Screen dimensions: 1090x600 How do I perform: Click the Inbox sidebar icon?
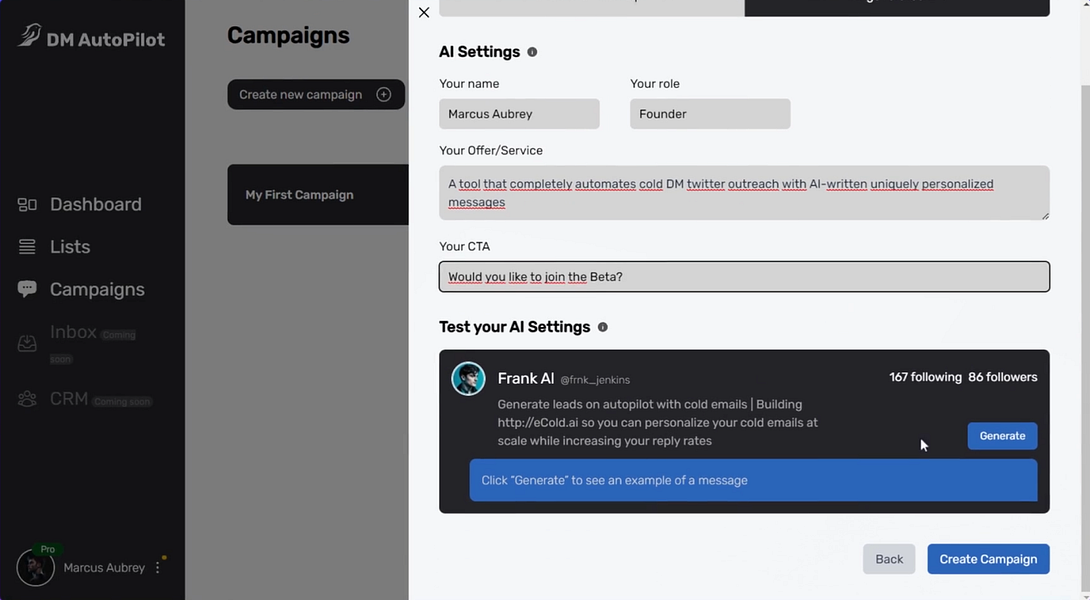[x=27, y=343]
